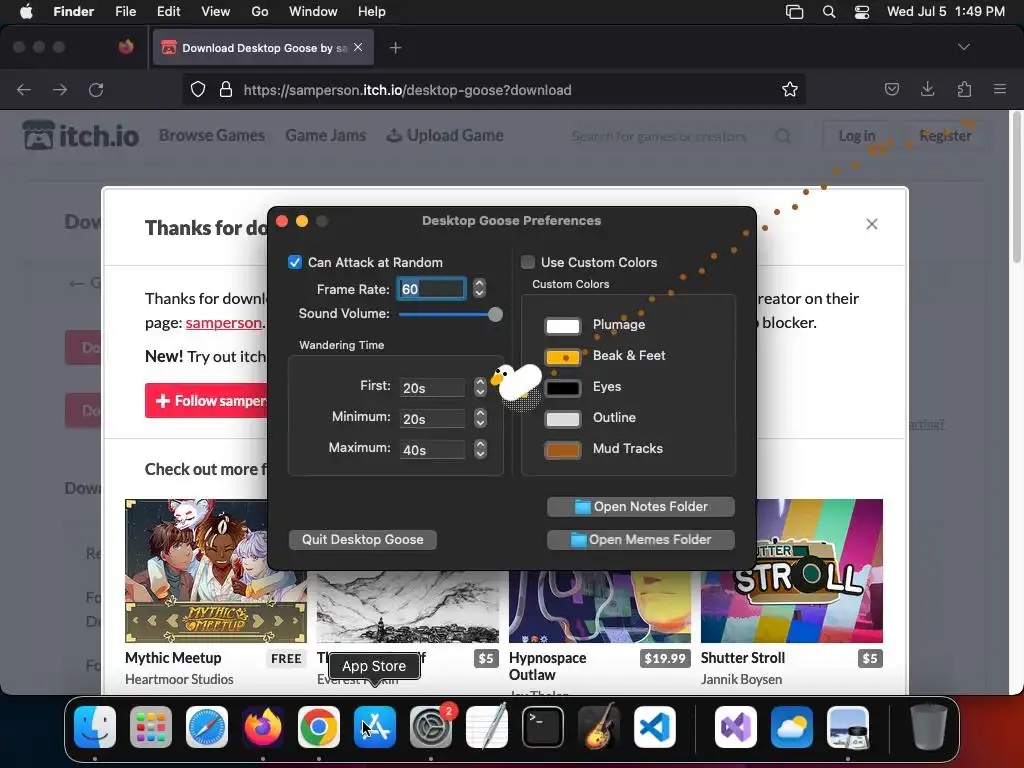Click the Firefox URL address bar
Image resolution: width=1024 pixels, height=768 pixels.
coord(493,89)
